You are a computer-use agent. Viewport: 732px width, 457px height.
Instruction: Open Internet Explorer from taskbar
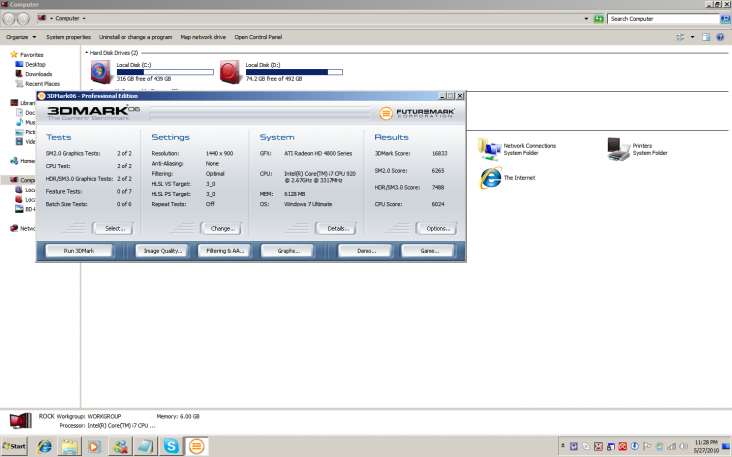coord(44,447)
